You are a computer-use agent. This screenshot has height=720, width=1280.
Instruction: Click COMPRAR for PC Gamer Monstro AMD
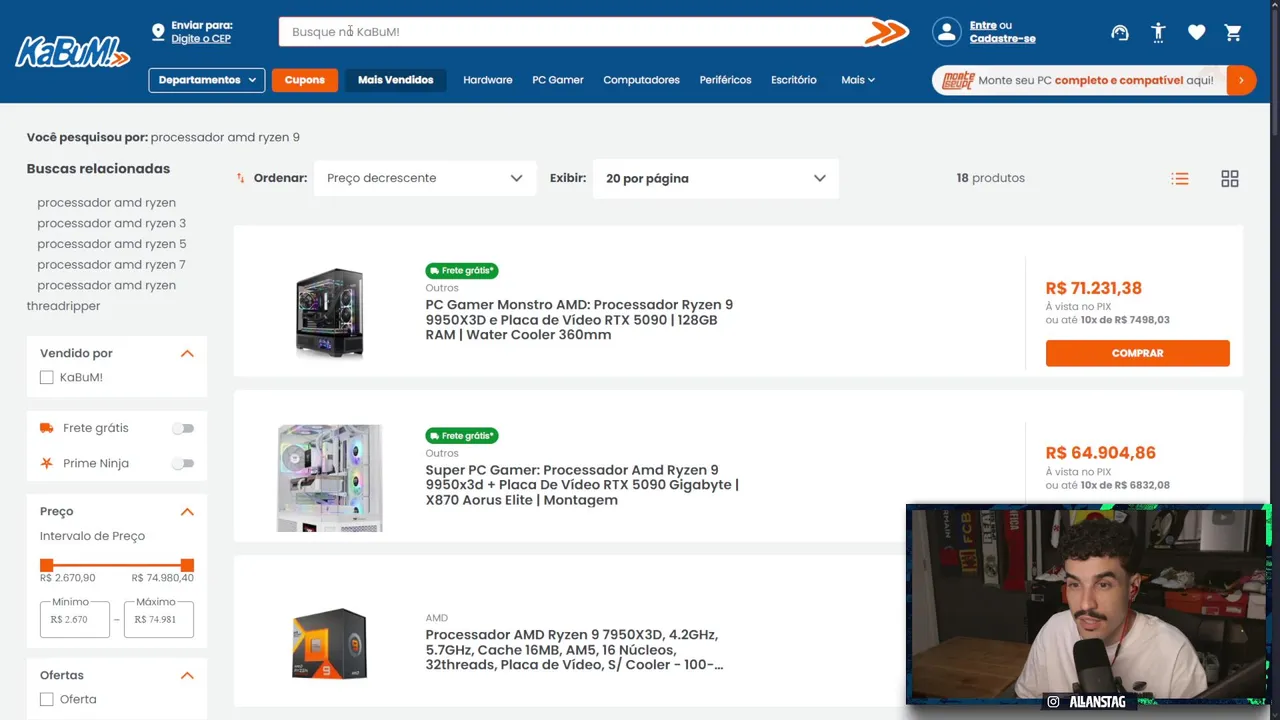(x=1138, y=353)
